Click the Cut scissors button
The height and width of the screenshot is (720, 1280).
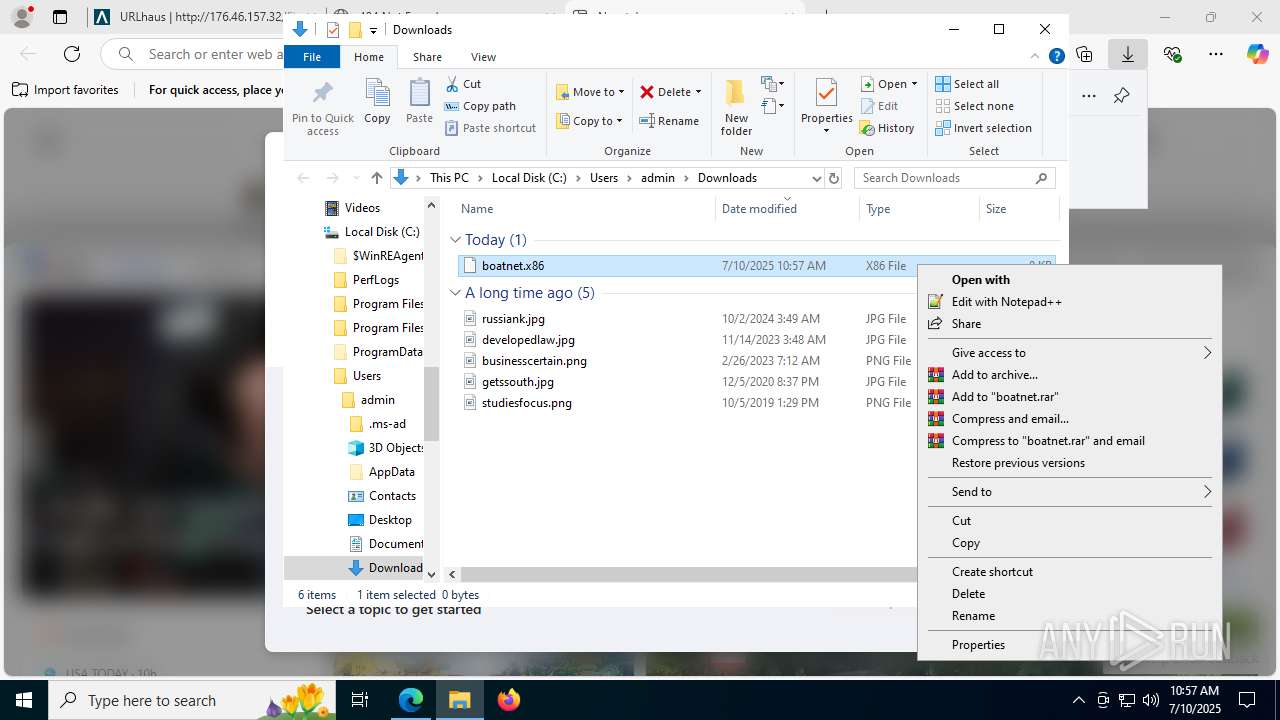[x=464, y=84]
